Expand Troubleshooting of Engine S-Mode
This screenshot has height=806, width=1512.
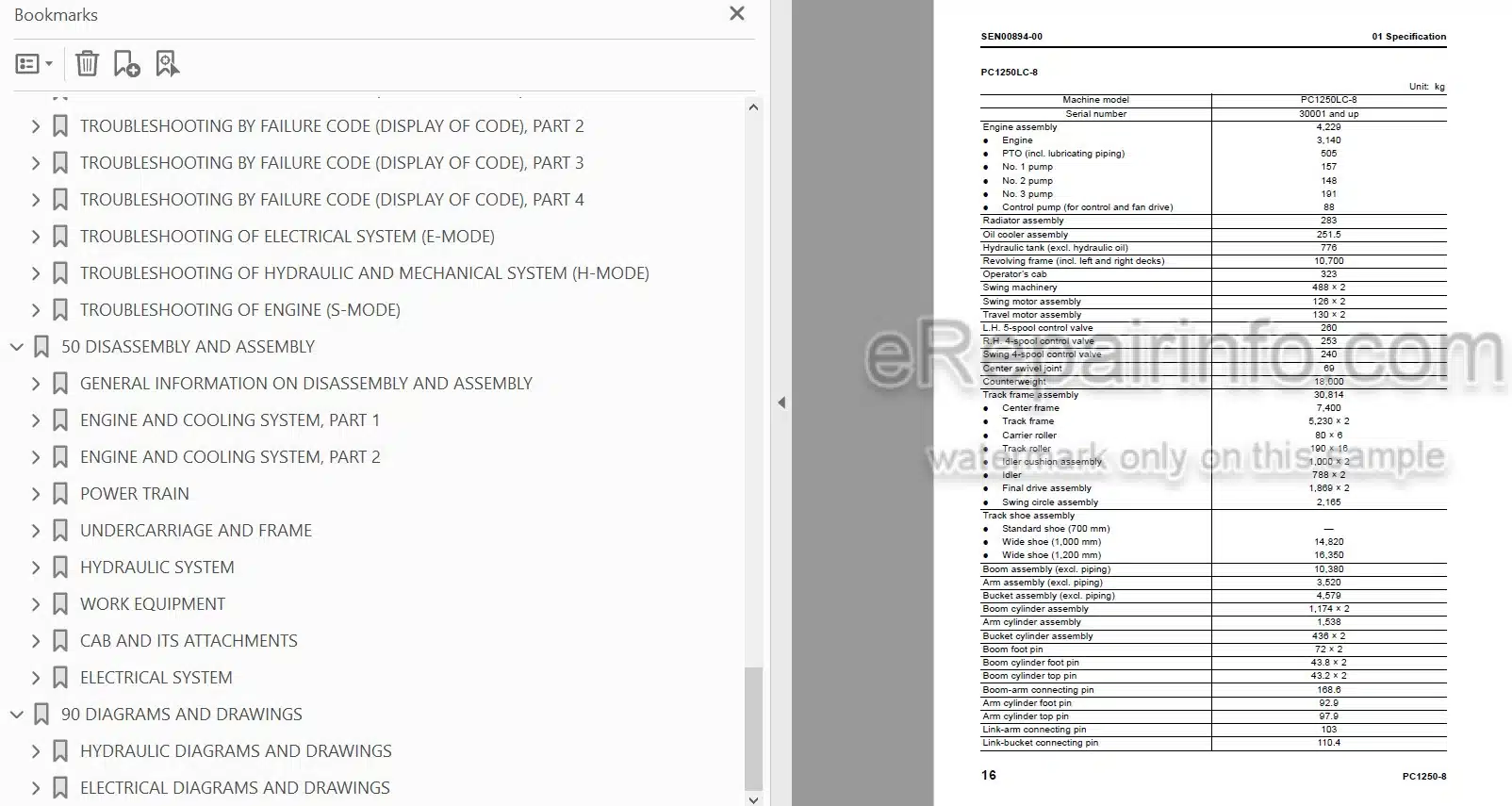pyautogui.click(x=36, y=310)
